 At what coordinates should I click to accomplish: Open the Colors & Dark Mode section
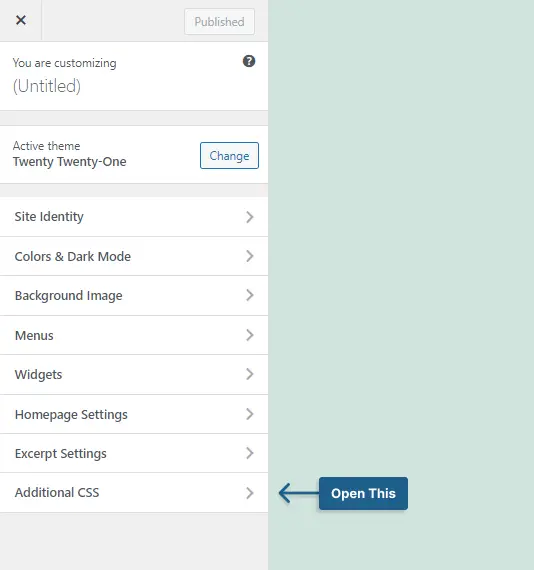(x=134, y=256)
